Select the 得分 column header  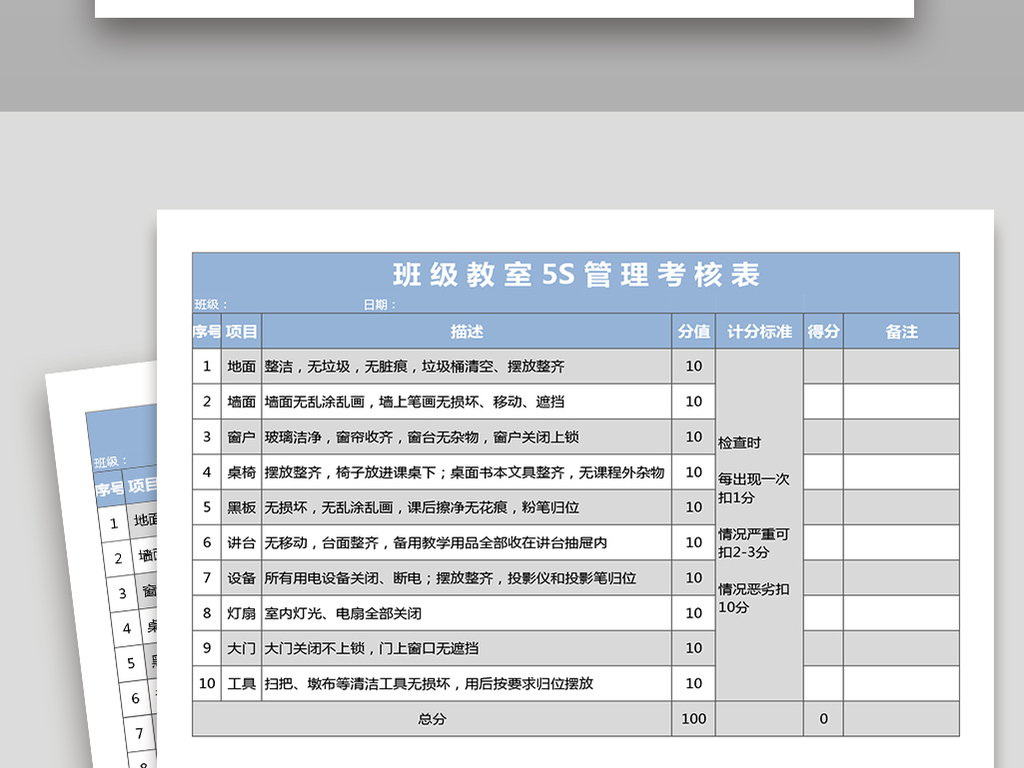(x=822, y=331)
